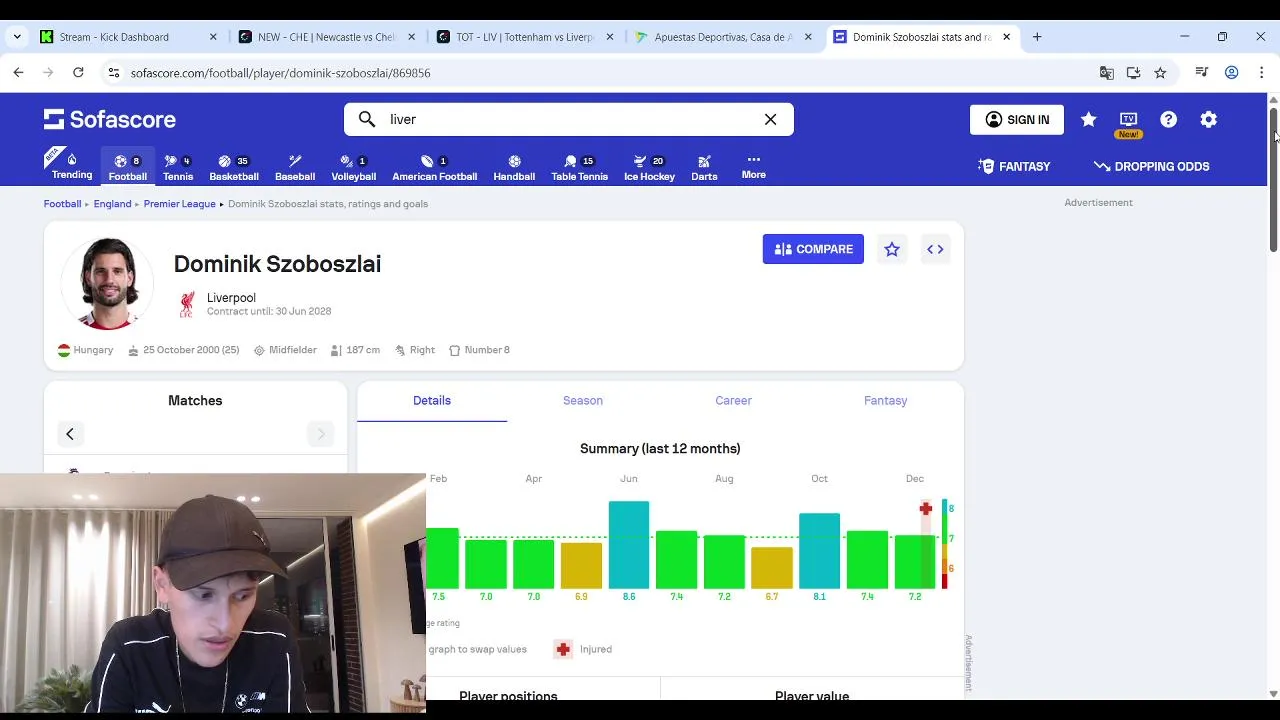Image resolution: width=1280 pixels, height=720 pixels.
Task: Open the help question mark icon
Action: (x=1168, y=119)
